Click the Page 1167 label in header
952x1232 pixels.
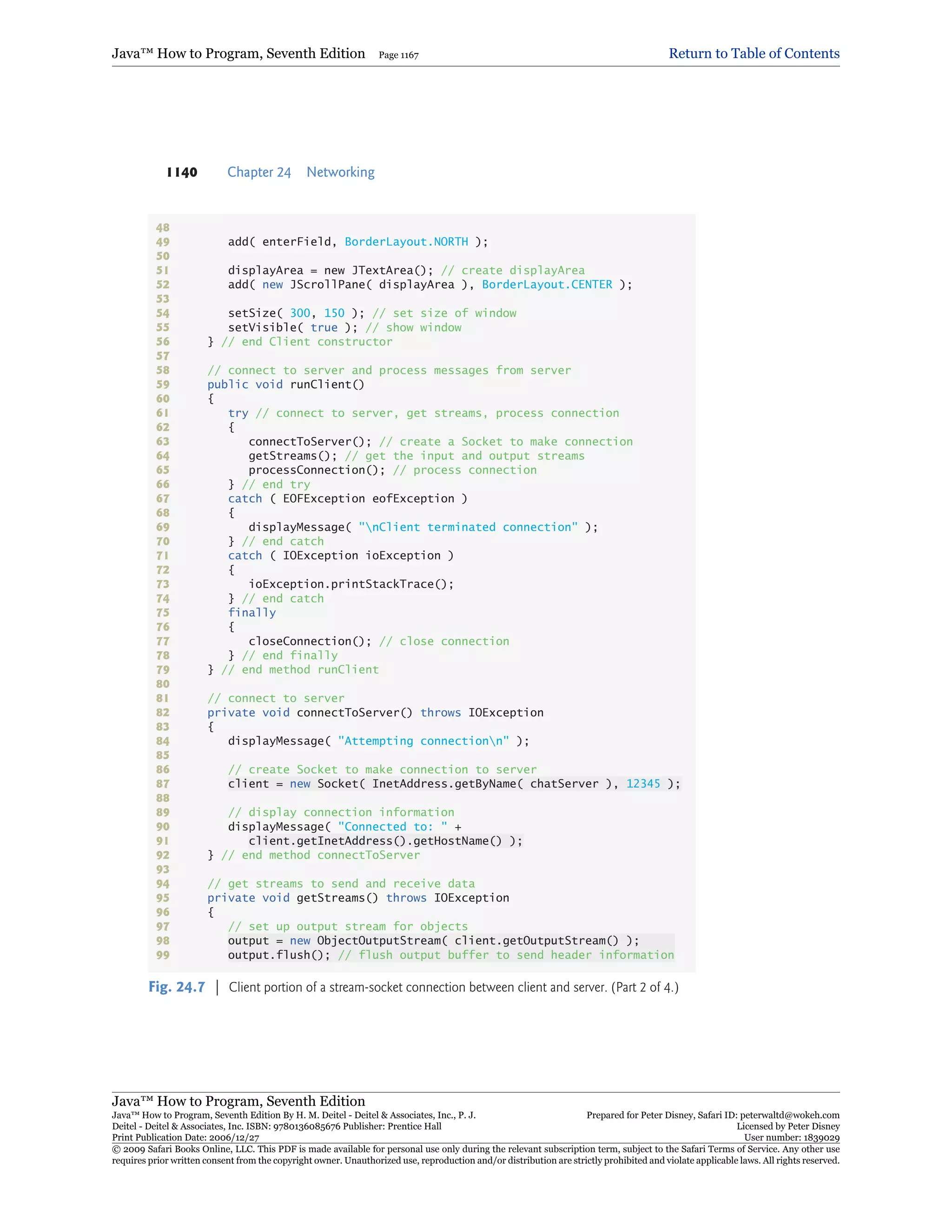coord(398,55)
